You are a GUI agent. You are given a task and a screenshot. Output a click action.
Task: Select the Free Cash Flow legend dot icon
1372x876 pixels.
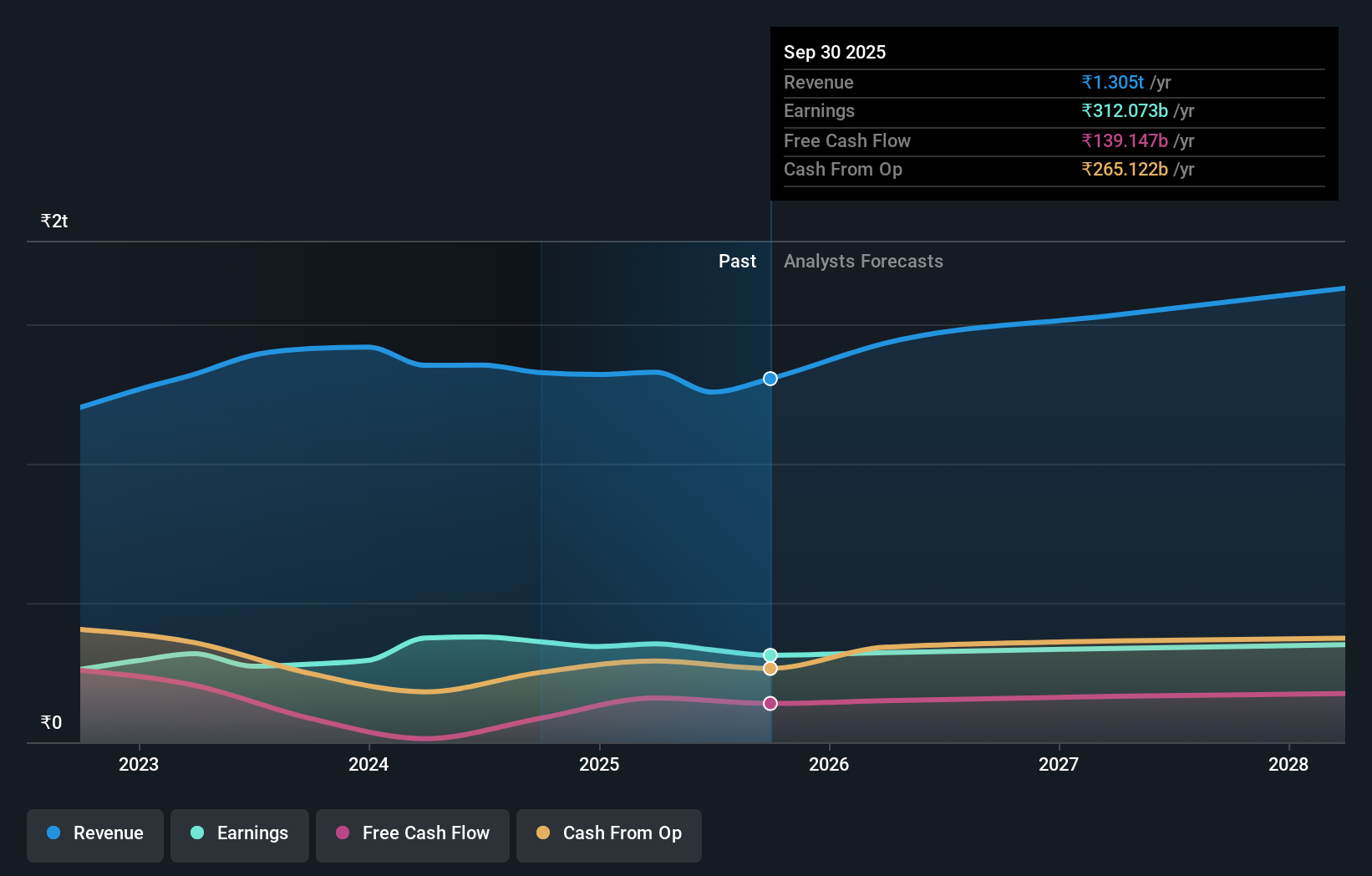(343, 833)
